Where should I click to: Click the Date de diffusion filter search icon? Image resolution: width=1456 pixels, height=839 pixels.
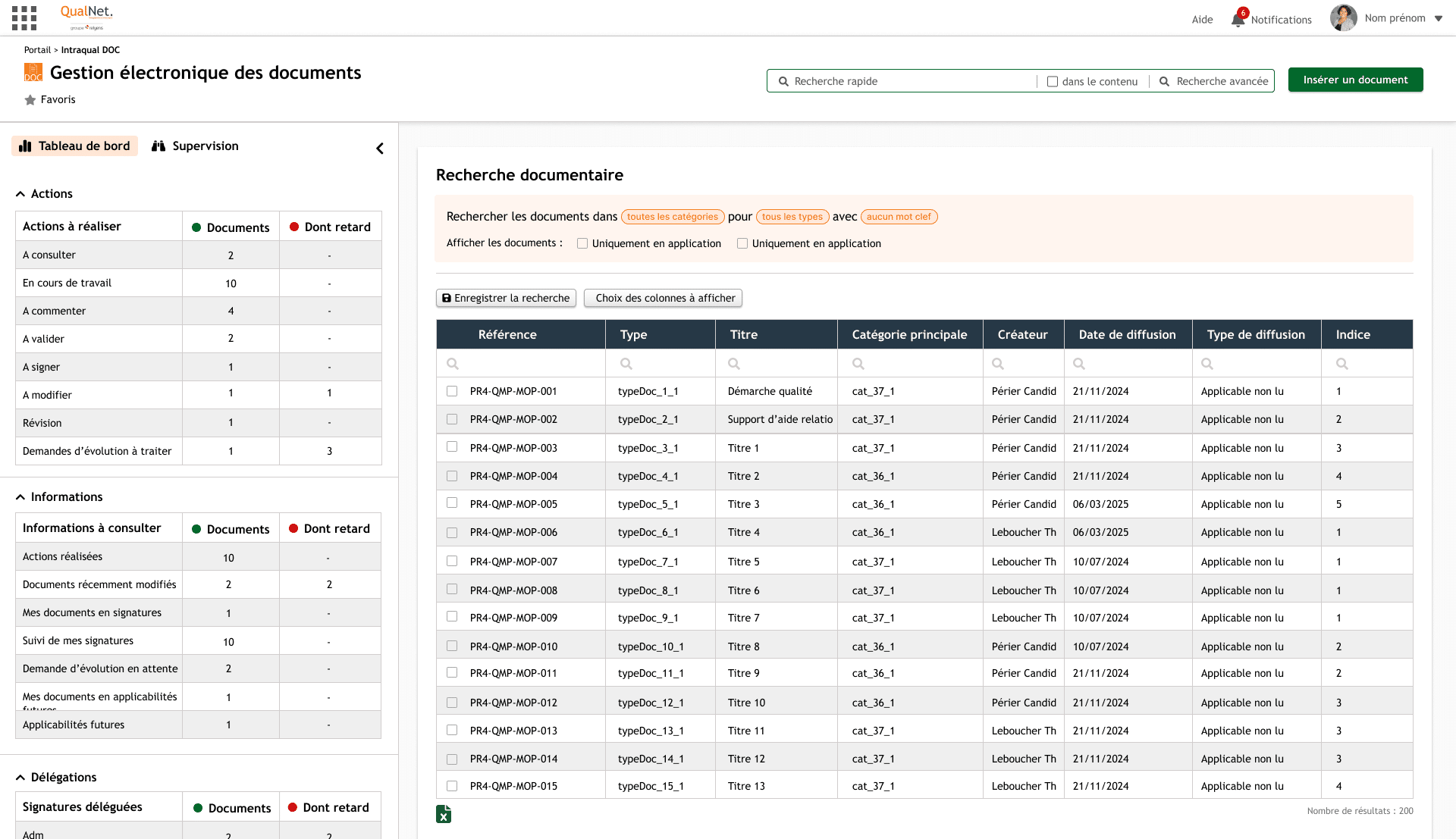point(1079,364)
